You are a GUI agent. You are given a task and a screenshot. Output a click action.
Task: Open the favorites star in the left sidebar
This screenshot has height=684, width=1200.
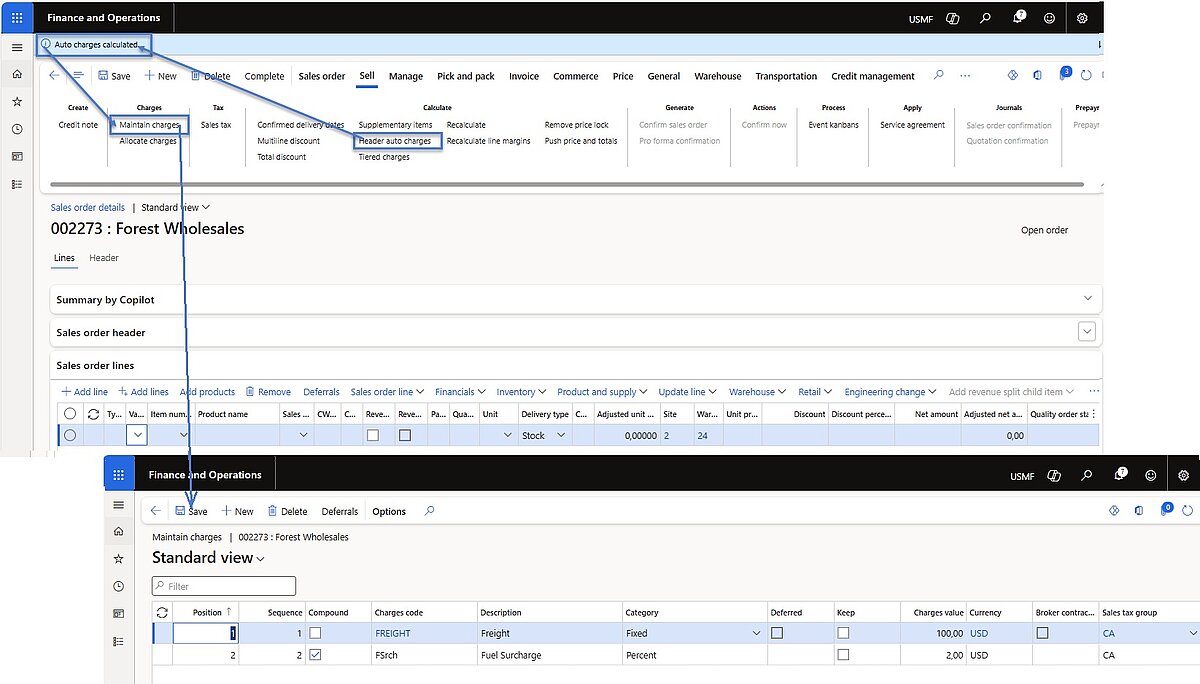pos(17,100)
